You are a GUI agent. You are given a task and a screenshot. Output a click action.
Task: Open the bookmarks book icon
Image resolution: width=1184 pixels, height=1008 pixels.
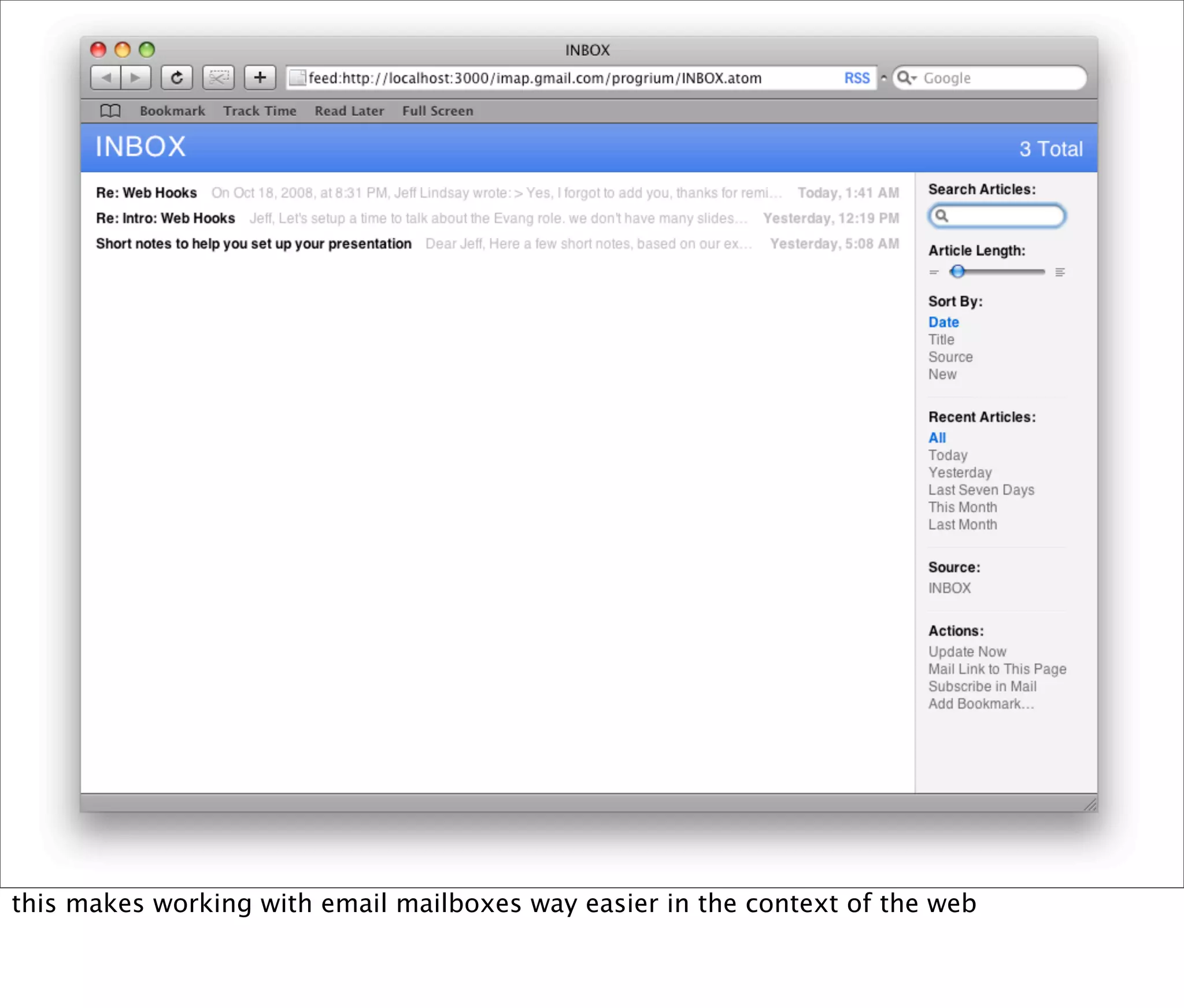point(110,110)
